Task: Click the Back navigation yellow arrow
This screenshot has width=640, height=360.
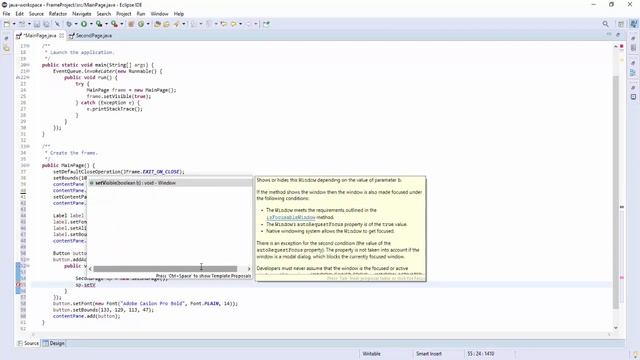Action: (x=233, y=24)
